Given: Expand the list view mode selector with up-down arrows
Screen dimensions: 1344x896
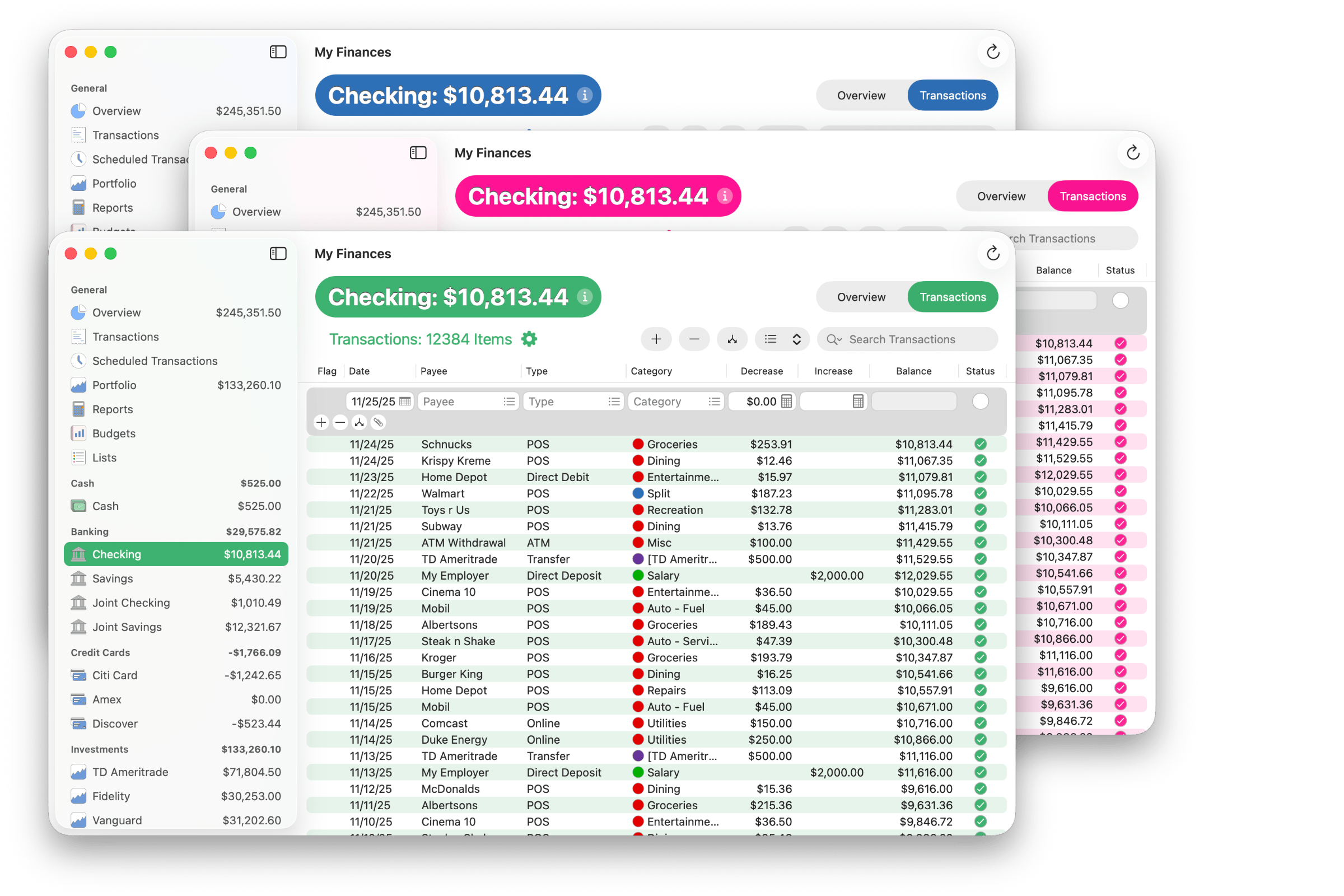Looking at the screenshot, I should [x=796, y=339].
